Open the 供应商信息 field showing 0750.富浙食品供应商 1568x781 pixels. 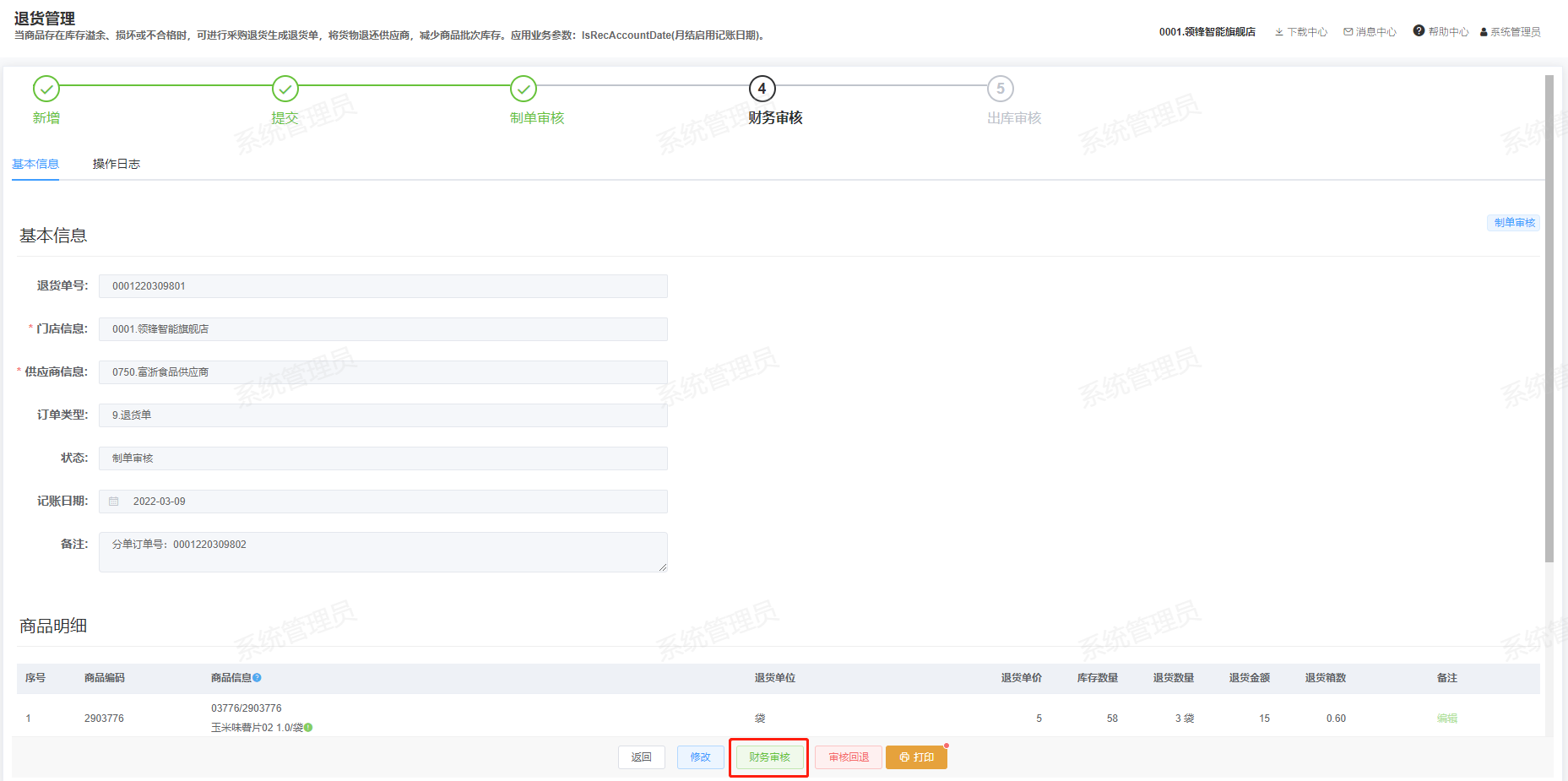point(383,372)
